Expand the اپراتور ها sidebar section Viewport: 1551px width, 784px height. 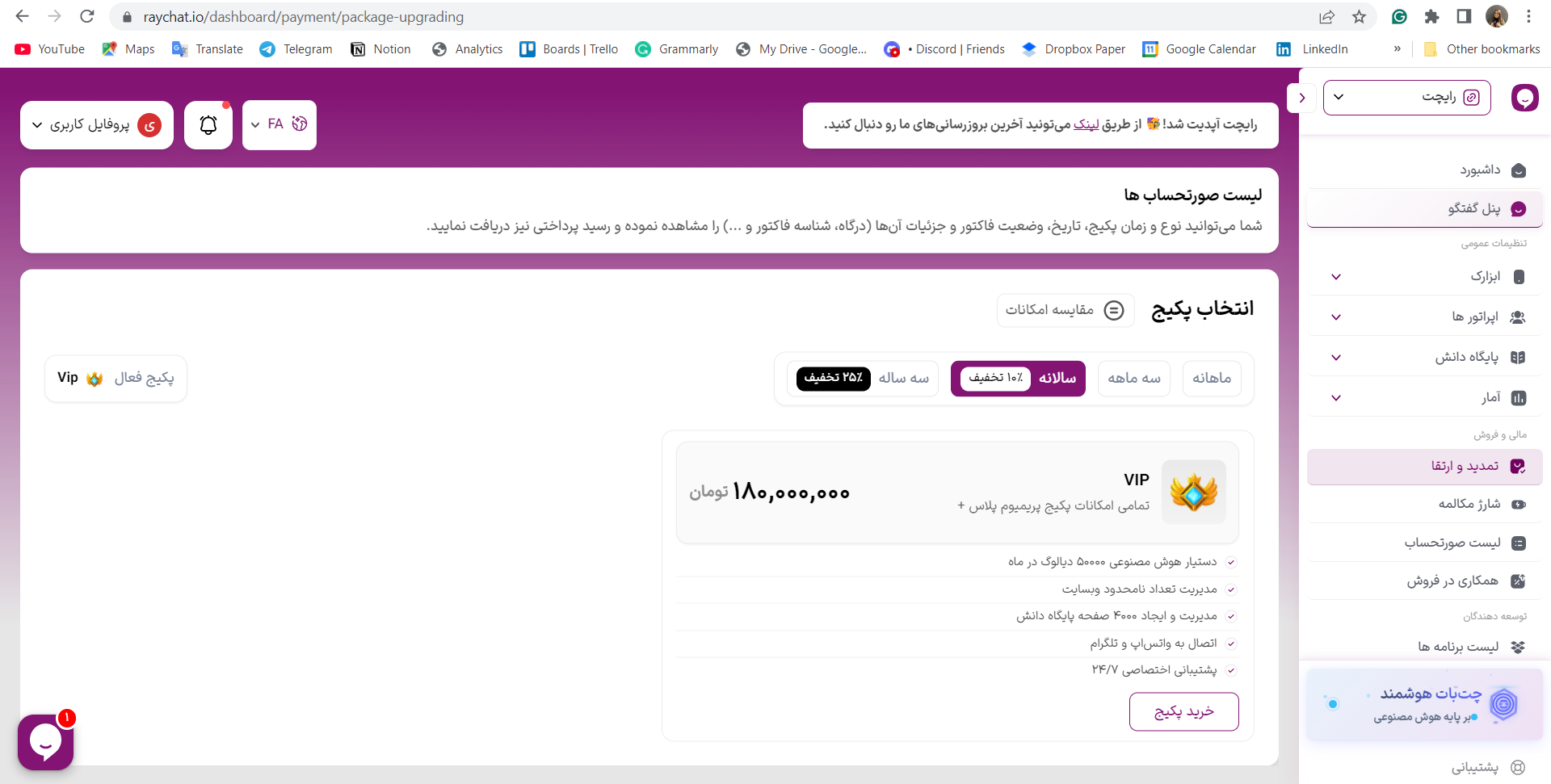[x=1425, y=317]
